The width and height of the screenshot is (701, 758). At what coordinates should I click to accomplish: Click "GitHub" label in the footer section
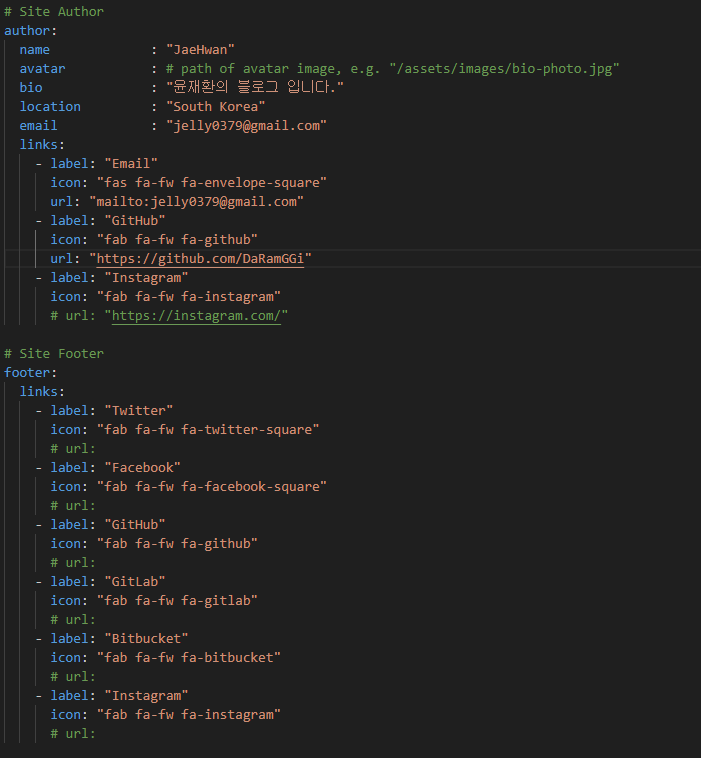135,525
